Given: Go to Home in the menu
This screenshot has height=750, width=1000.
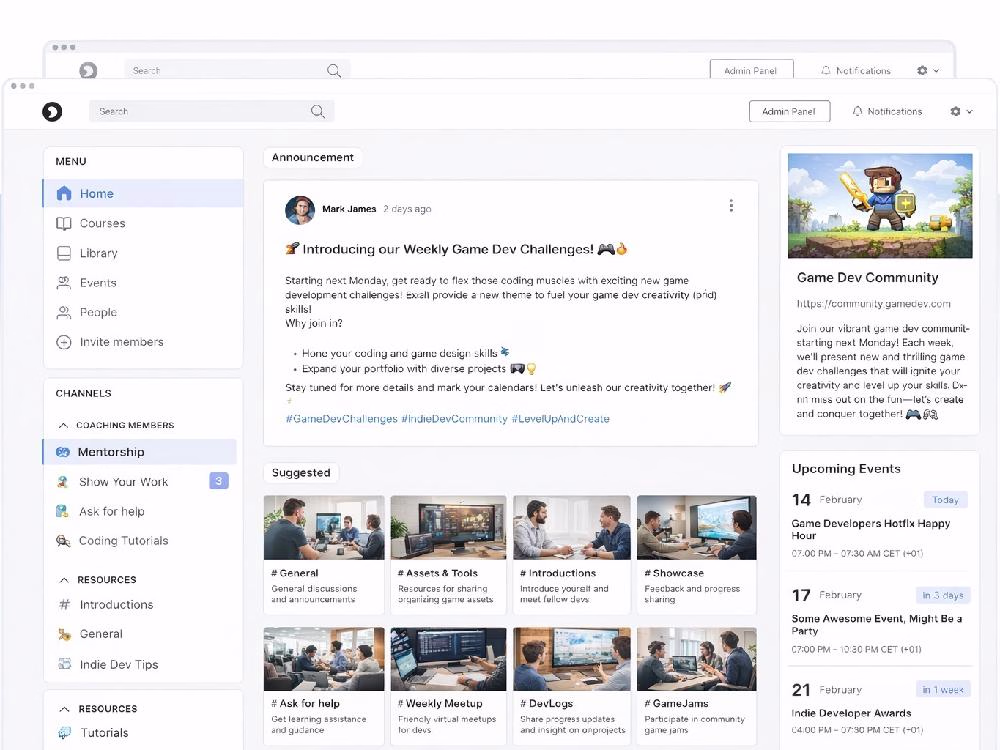Looking at the screenshot, I should tap(143, 193).
